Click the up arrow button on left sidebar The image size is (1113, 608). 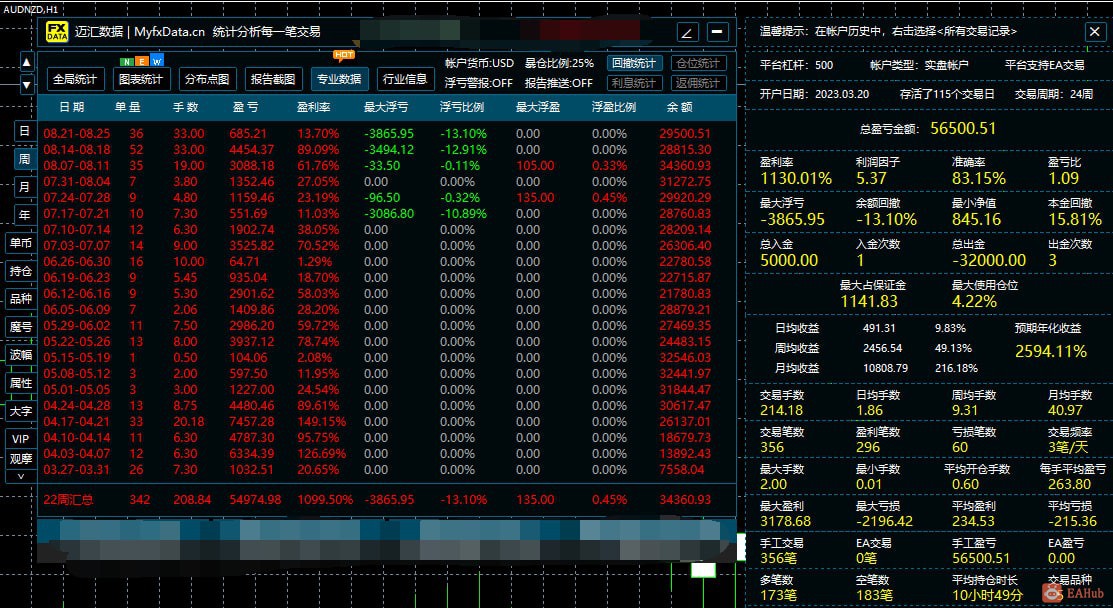(x=27, y=62)
